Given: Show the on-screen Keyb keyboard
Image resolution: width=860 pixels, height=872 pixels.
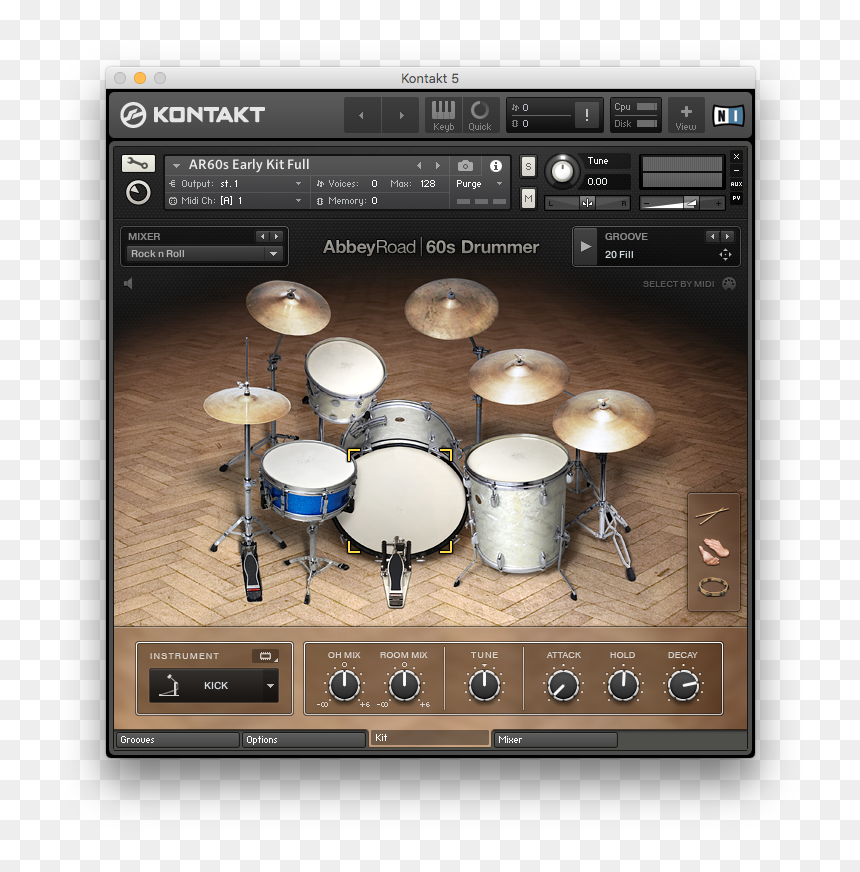Looking at the screenshot, I should click(x=443, y=115).
